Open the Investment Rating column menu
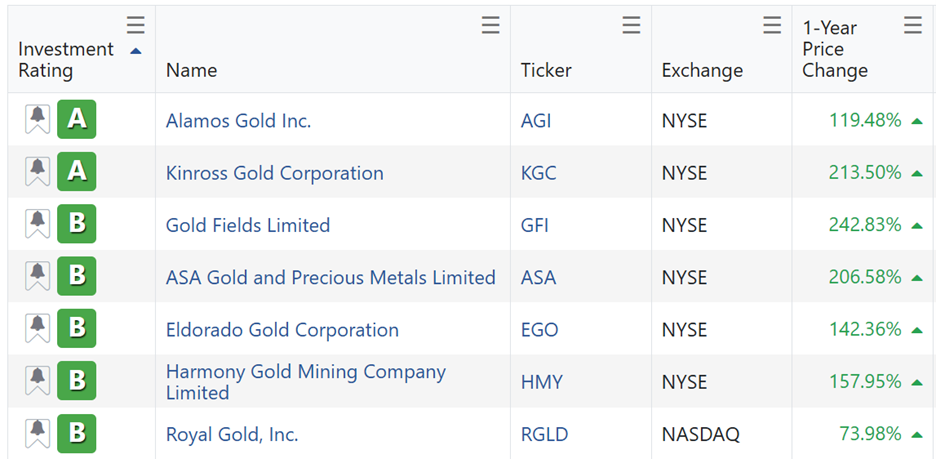The height and width of the screenshot is (459, 936). [x=136, y=26]
